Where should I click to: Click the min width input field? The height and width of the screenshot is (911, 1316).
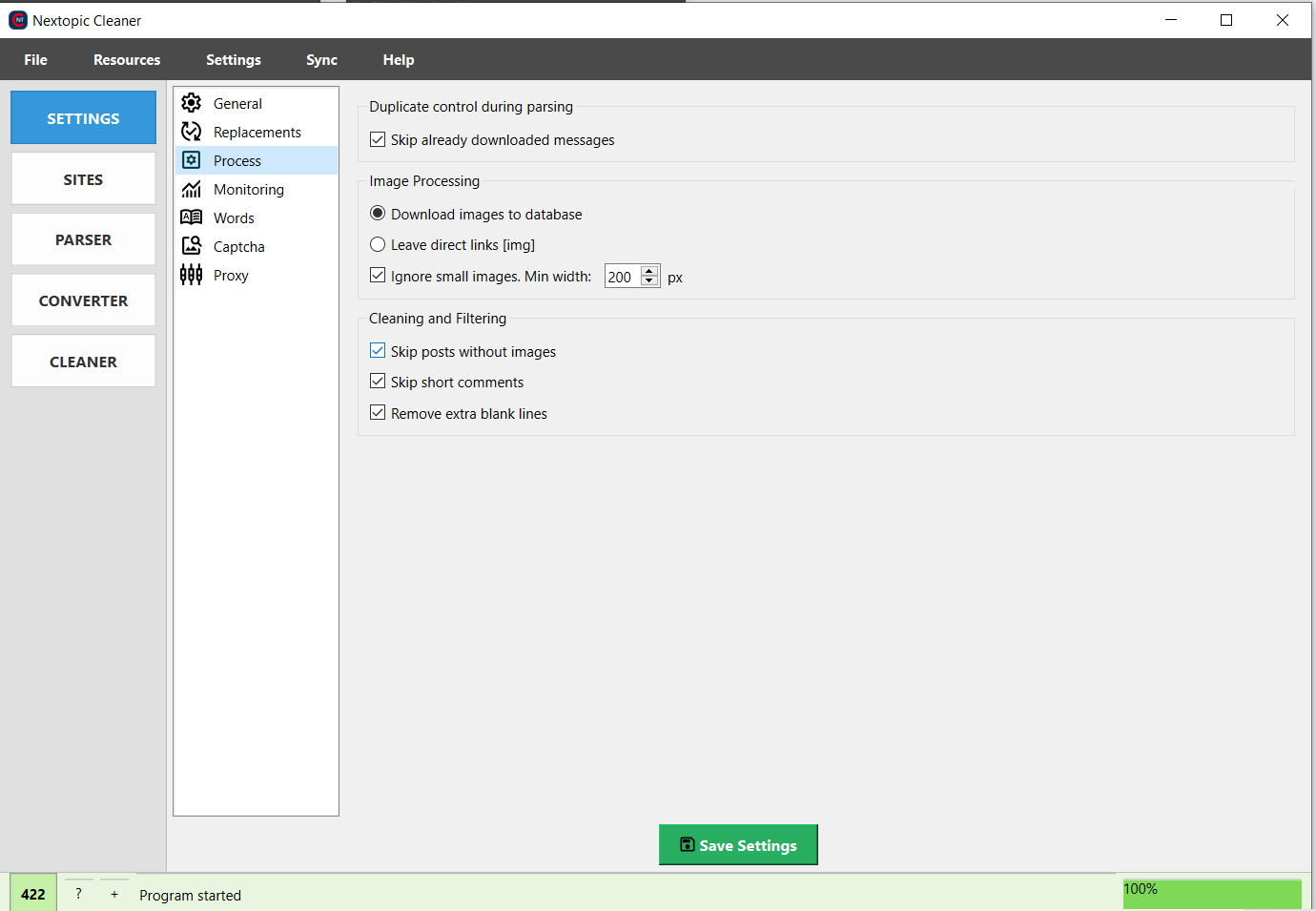coord(622,277)
